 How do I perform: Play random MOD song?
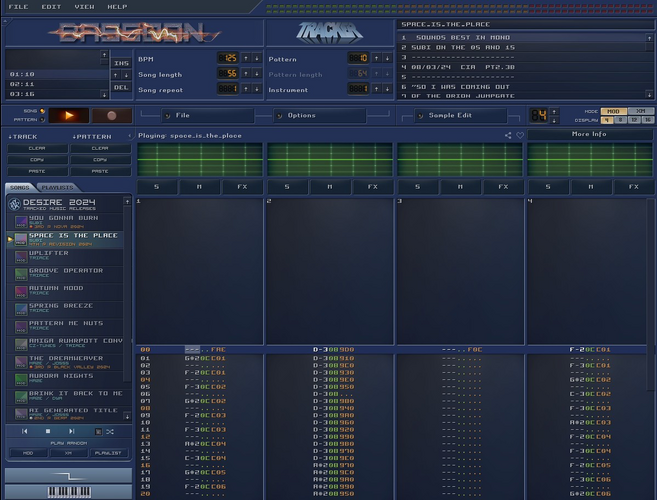click(28, 453)
